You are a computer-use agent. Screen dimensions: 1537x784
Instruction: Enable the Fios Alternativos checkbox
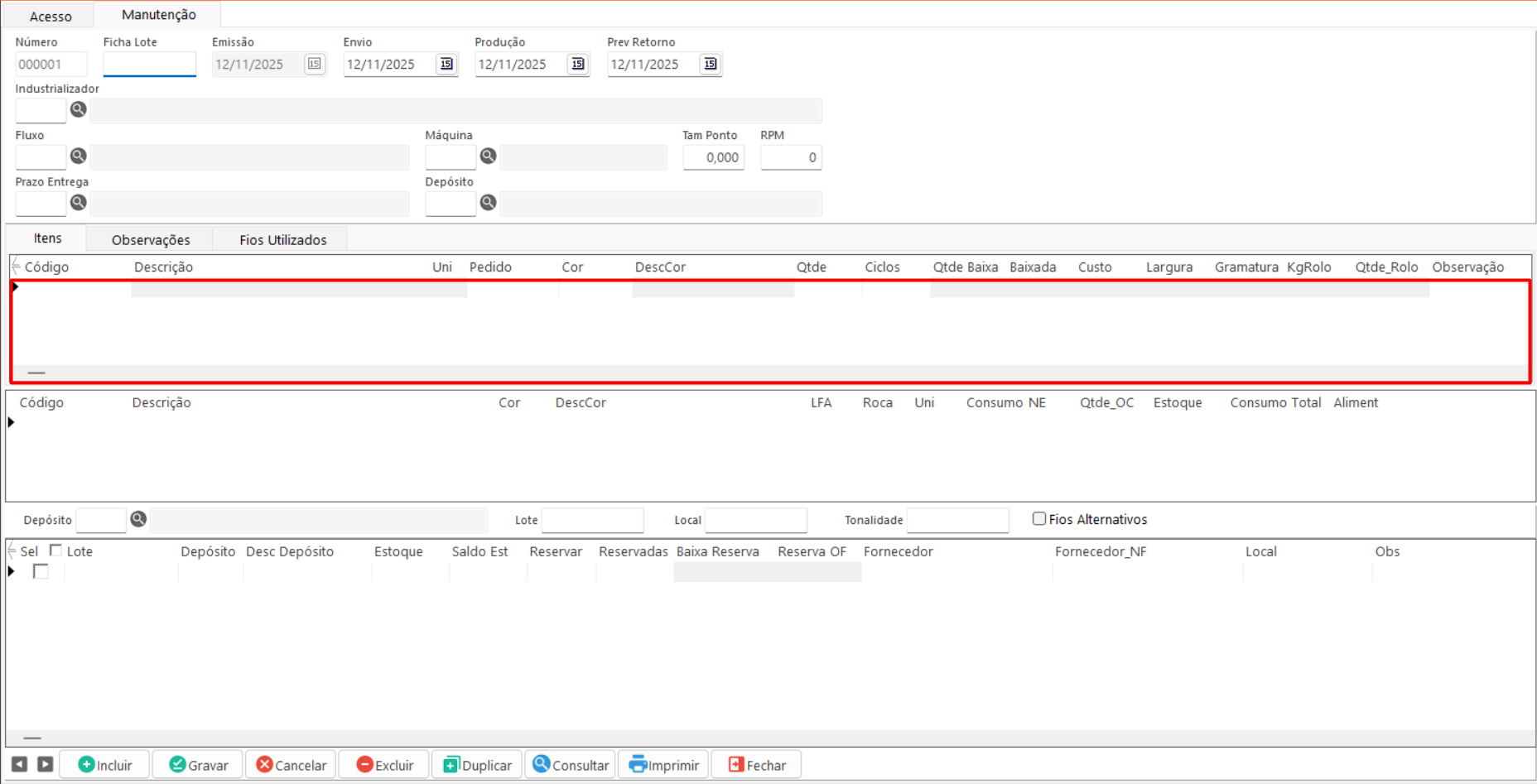click(x=1039, y=519)
